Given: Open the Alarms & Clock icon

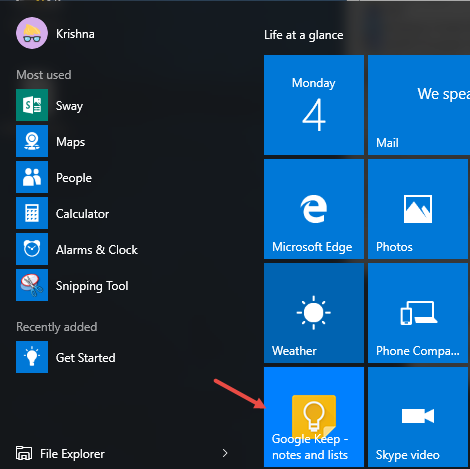Looking at the screenshot, I should click(32, 249).
